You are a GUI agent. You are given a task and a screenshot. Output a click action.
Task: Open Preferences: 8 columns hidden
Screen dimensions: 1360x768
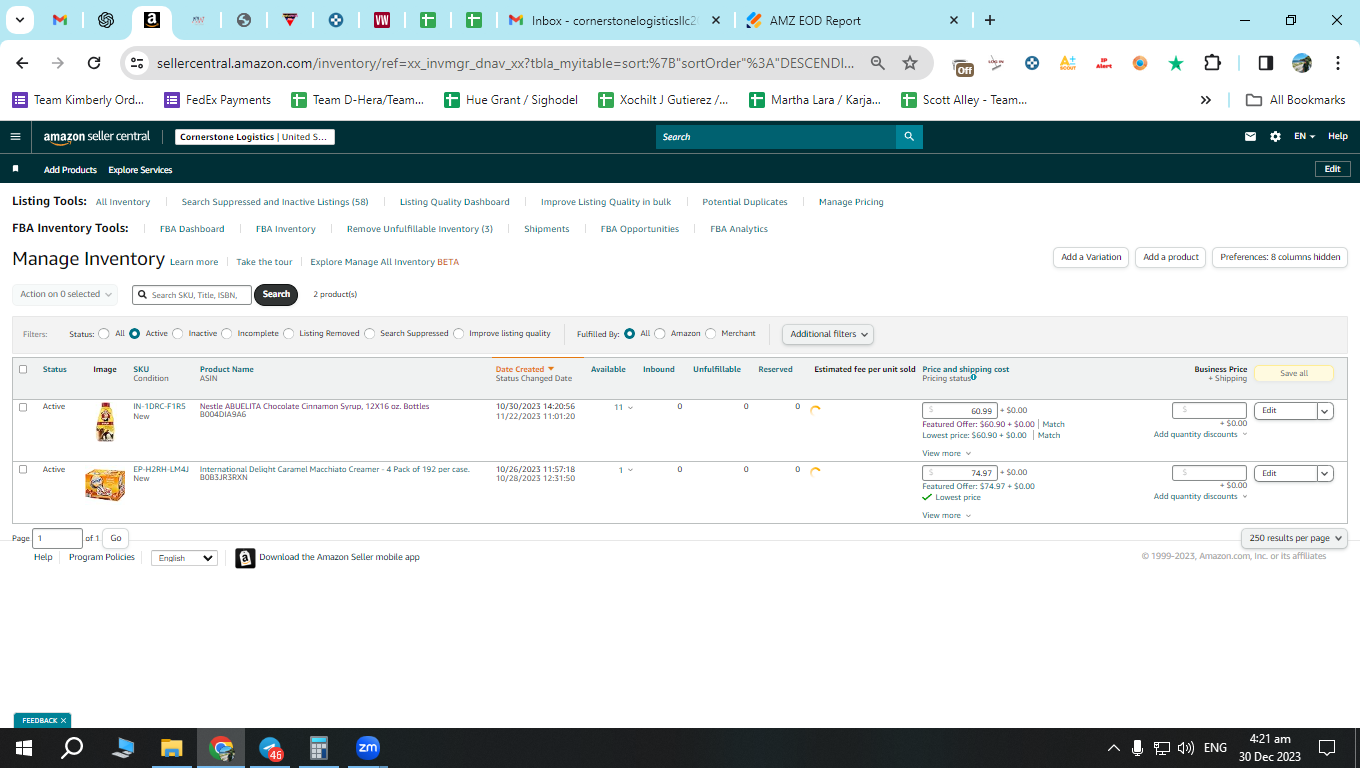point(1280,257)
